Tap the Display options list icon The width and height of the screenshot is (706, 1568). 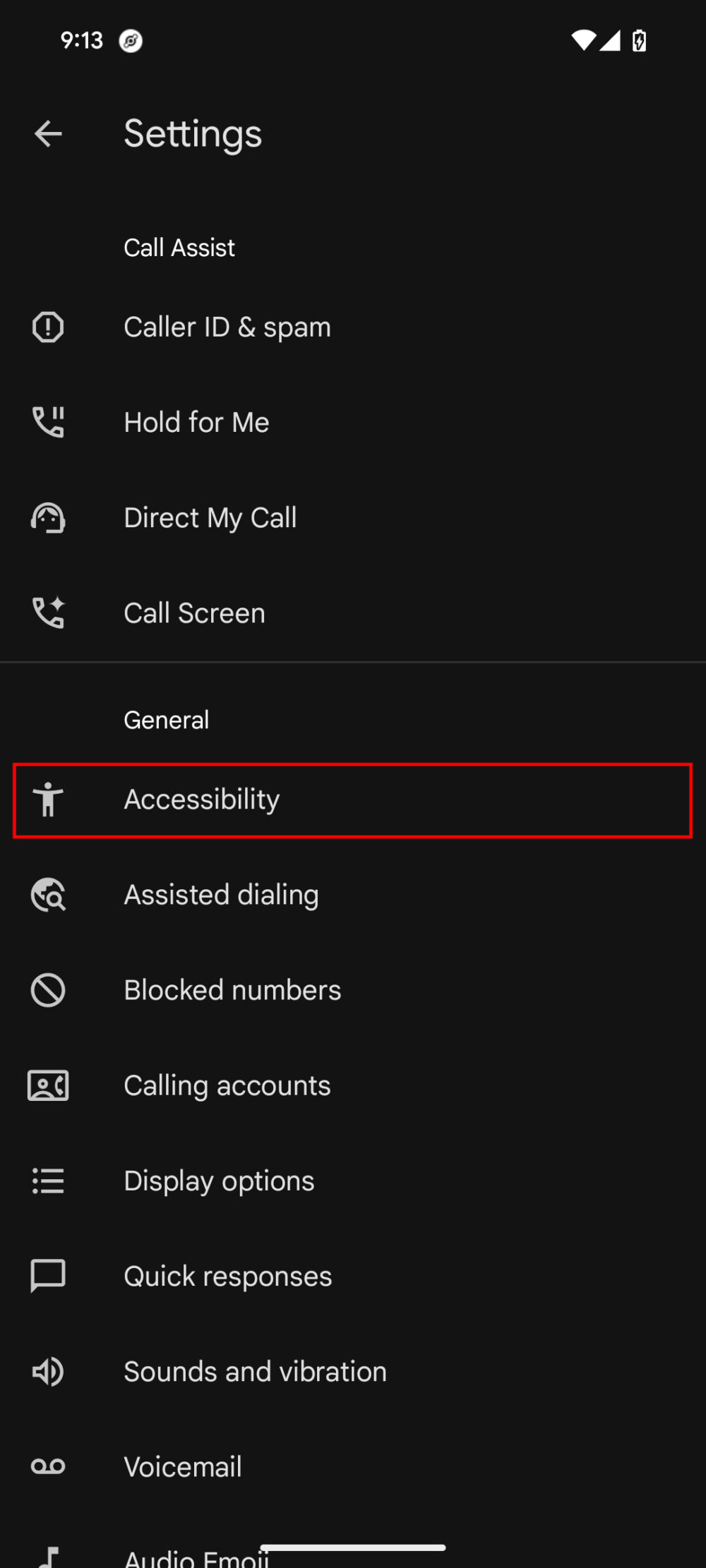pos(48,1181)
